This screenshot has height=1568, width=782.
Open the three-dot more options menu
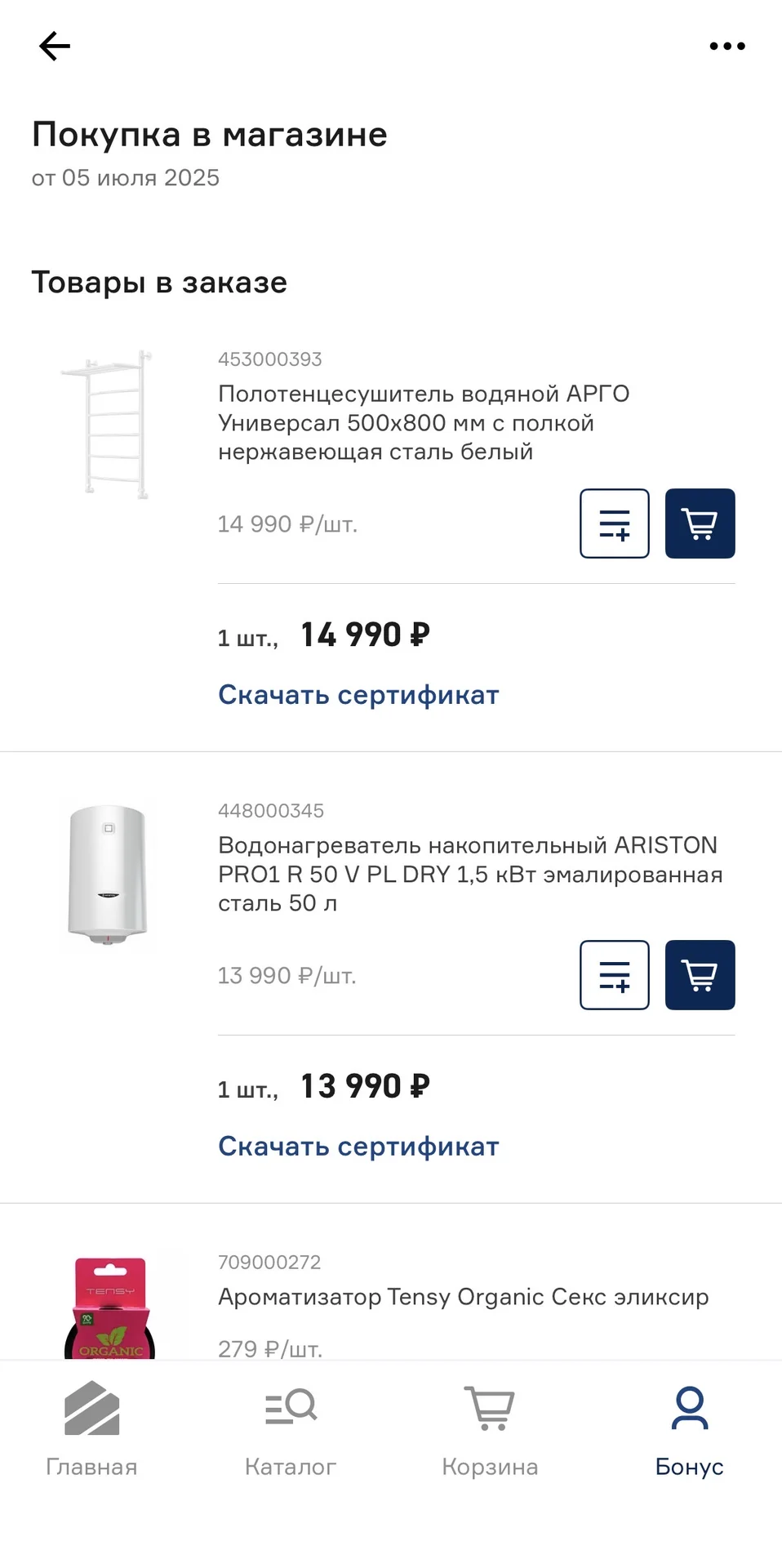click(726, 47)
